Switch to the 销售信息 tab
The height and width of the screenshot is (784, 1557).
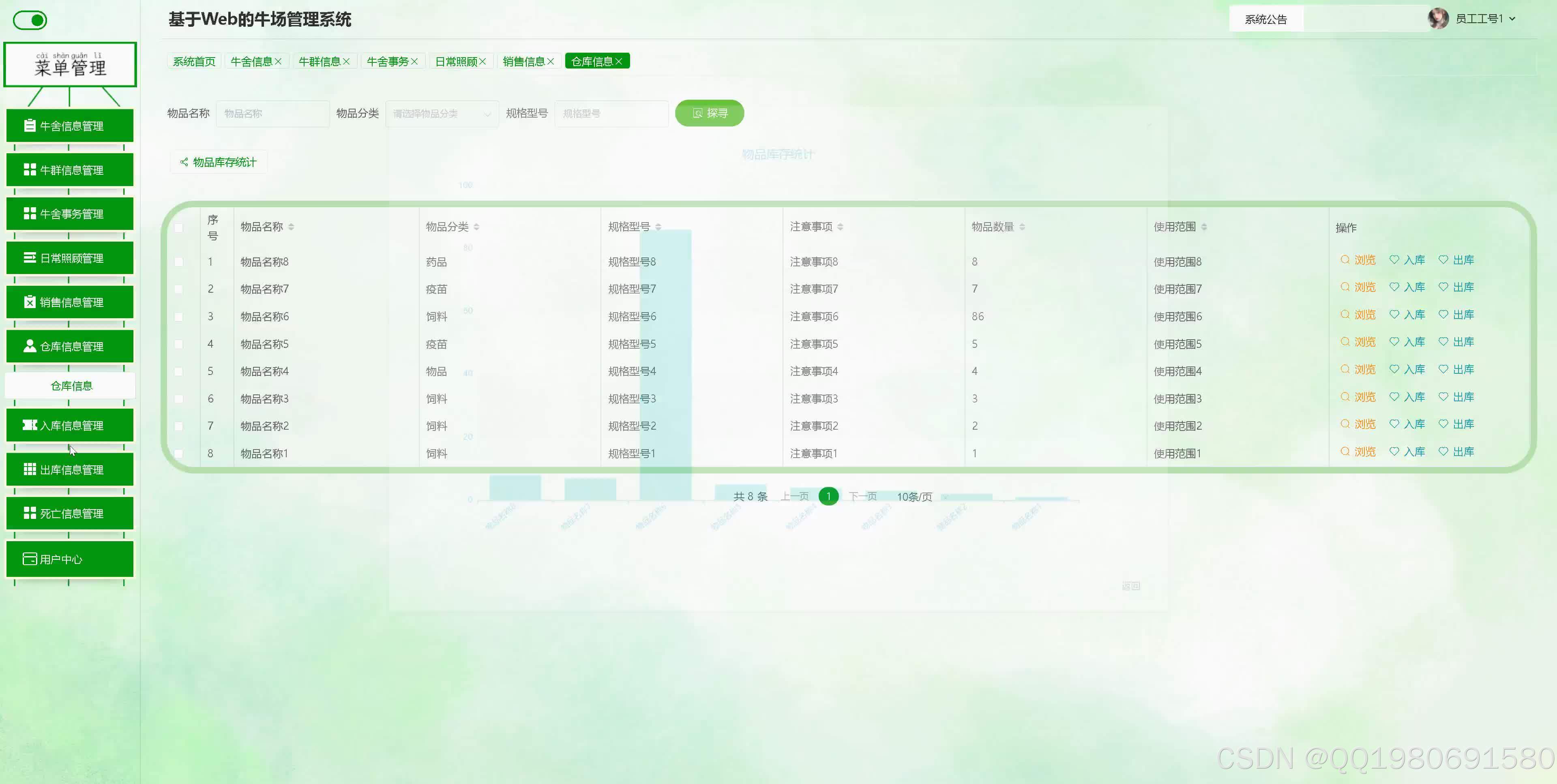(x=523, y=62)
